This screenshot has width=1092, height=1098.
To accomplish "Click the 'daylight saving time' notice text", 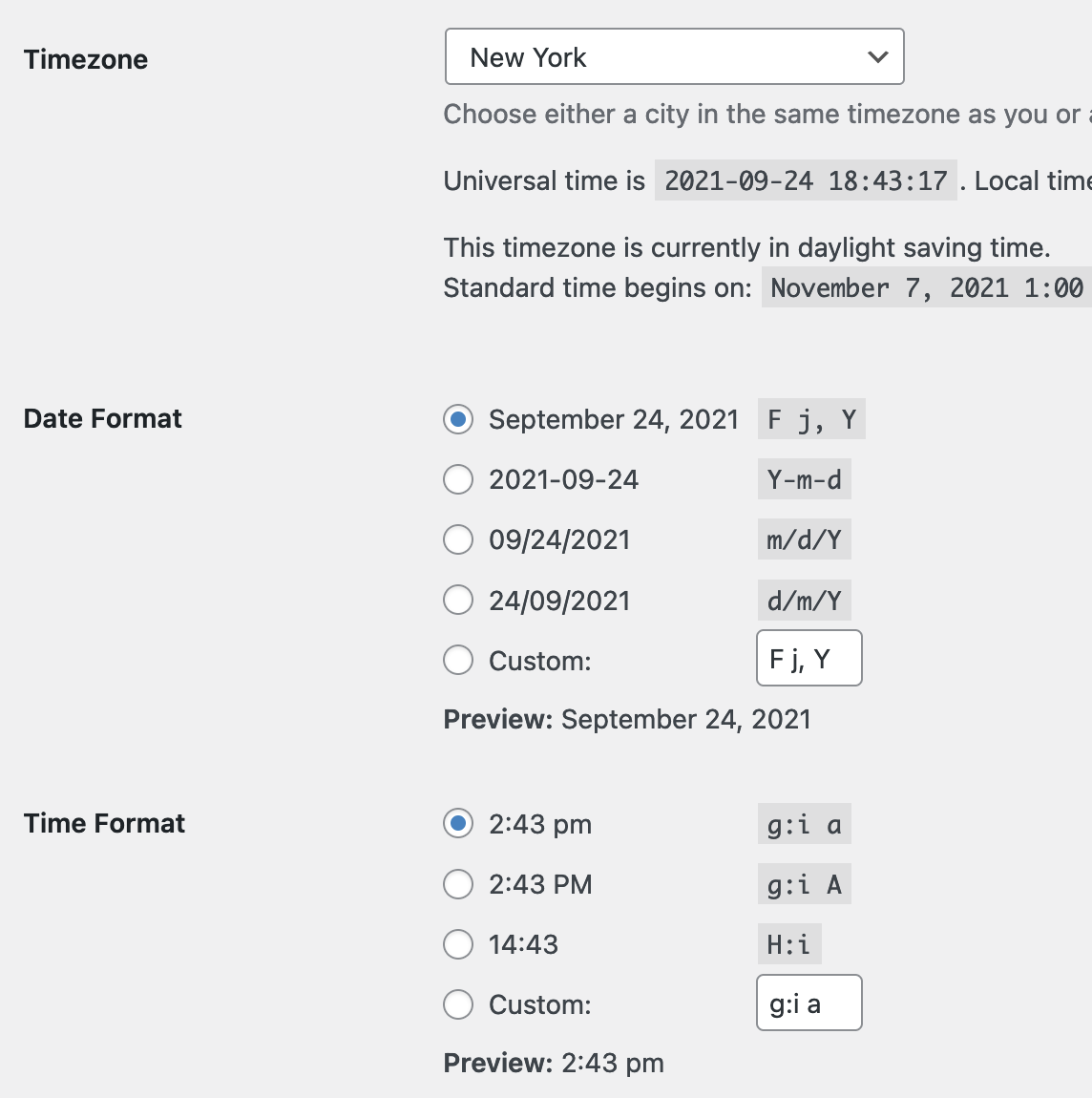I will pyautogui.click(x=746, y=248).
